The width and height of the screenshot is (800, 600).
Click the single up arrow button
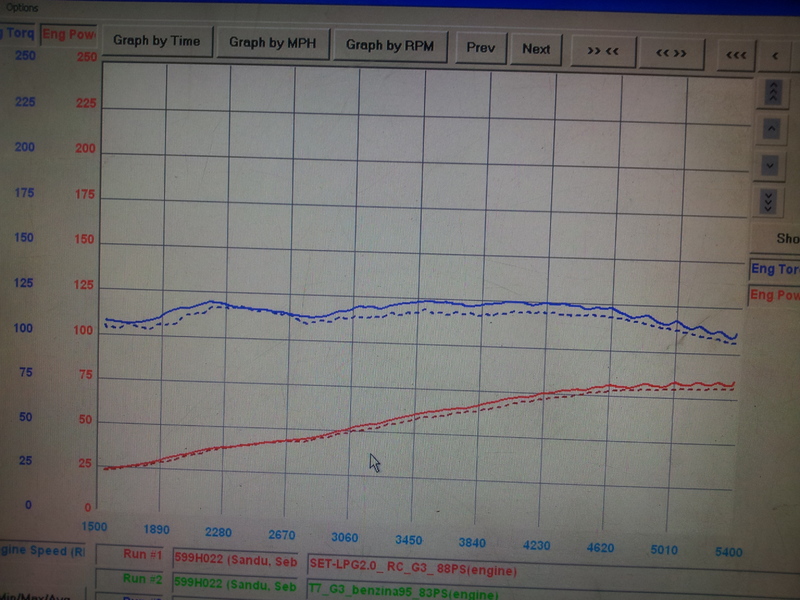coord(771,129)
